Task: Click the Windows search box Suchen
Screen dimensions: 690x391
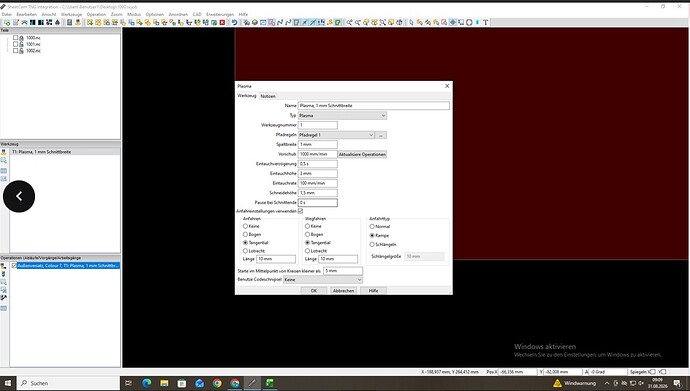Action: pyautogui.click(x=68, y=383)
